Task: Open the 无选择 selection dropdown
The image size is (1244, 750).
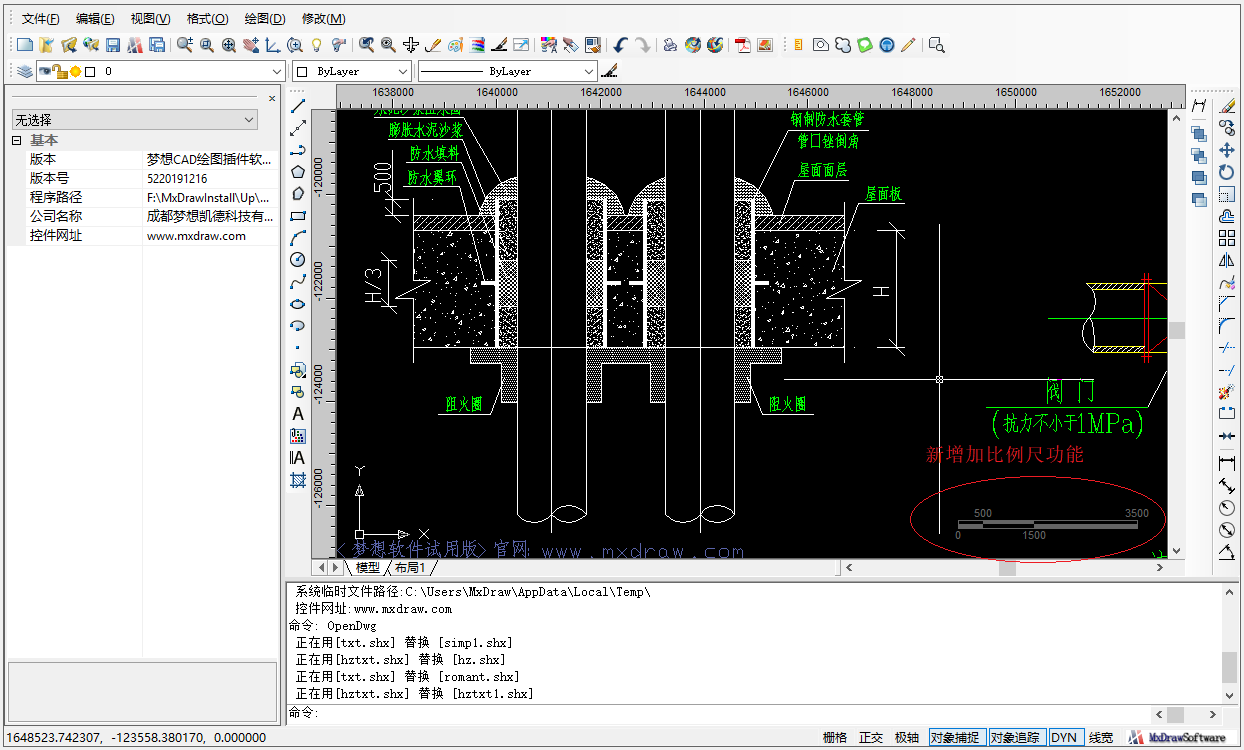Action: (x=135, y=120)
